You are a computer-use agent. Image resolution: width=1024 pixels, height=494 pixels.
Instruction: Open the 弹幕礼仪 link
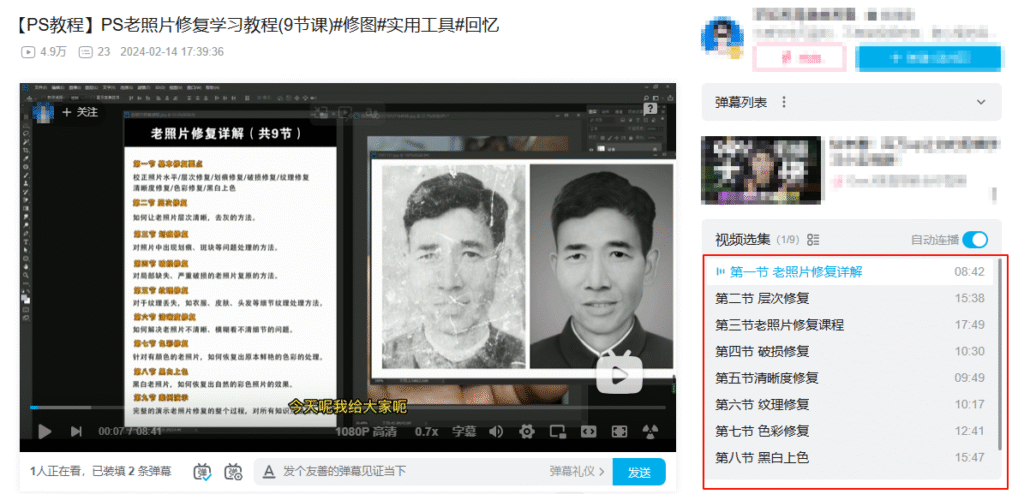tap(577, 472)
